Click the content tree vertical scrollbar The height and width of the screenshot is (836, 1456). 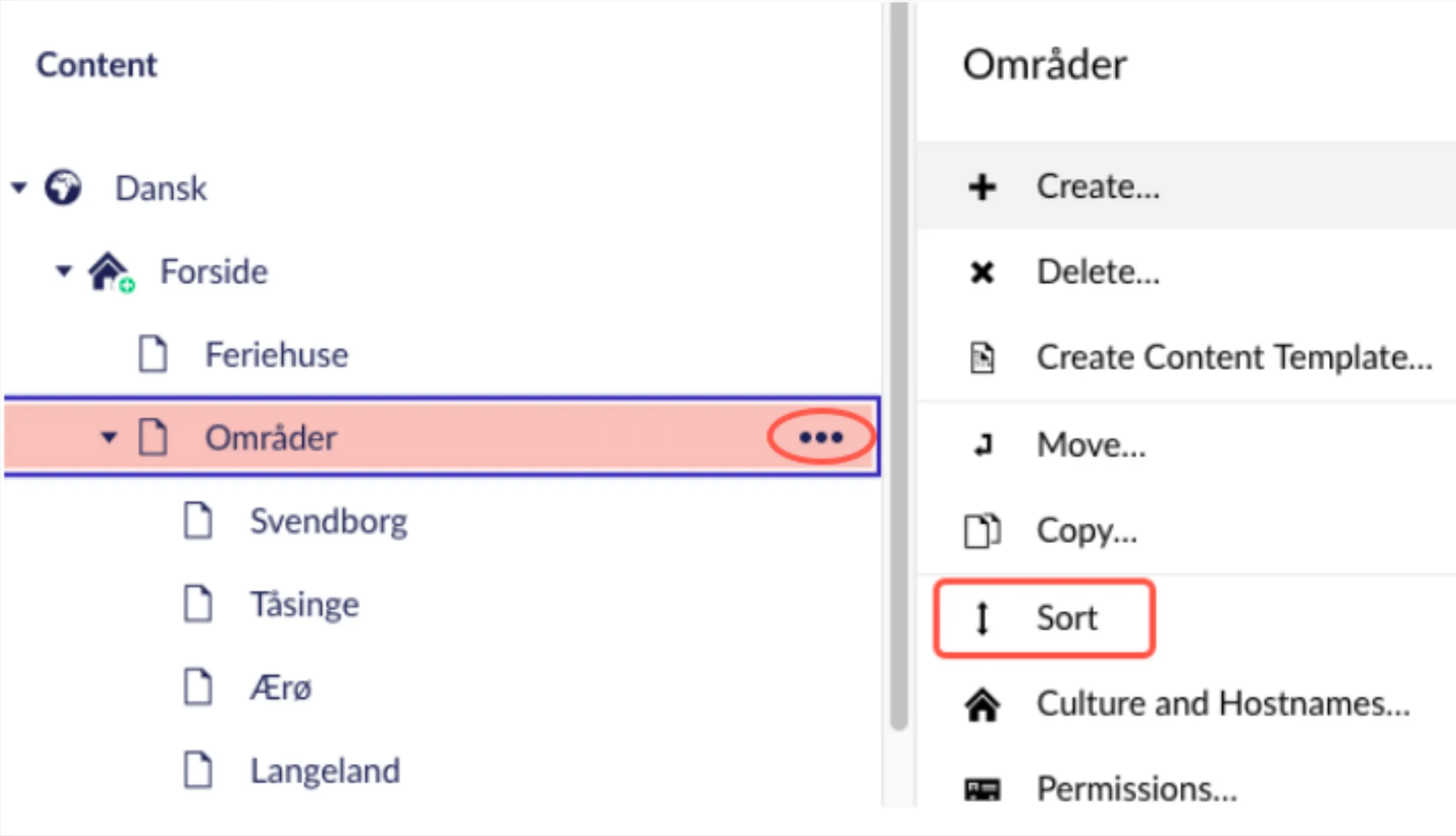898,365
